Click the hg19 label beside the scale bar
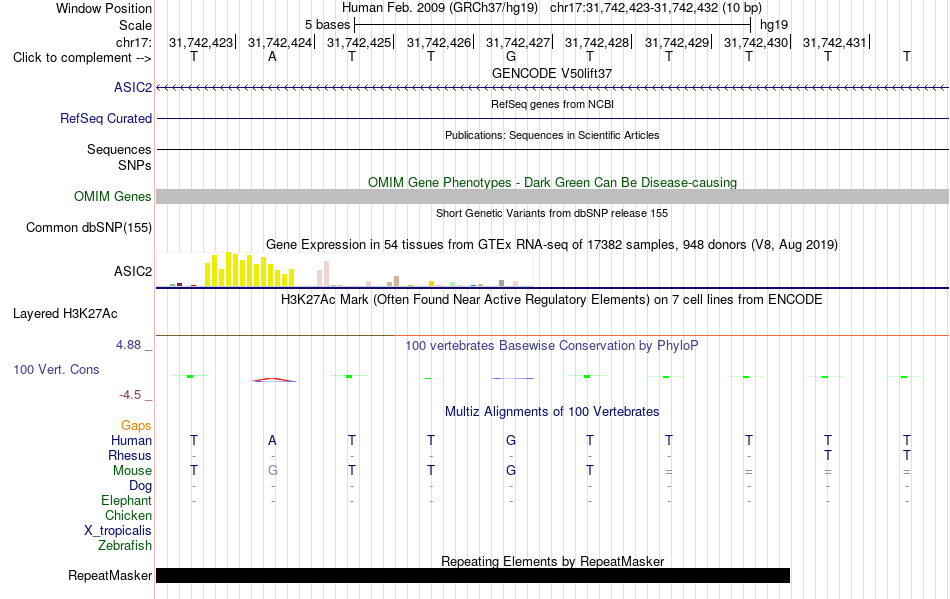This screenshot has height=599, width=950. tap(774, 25)
